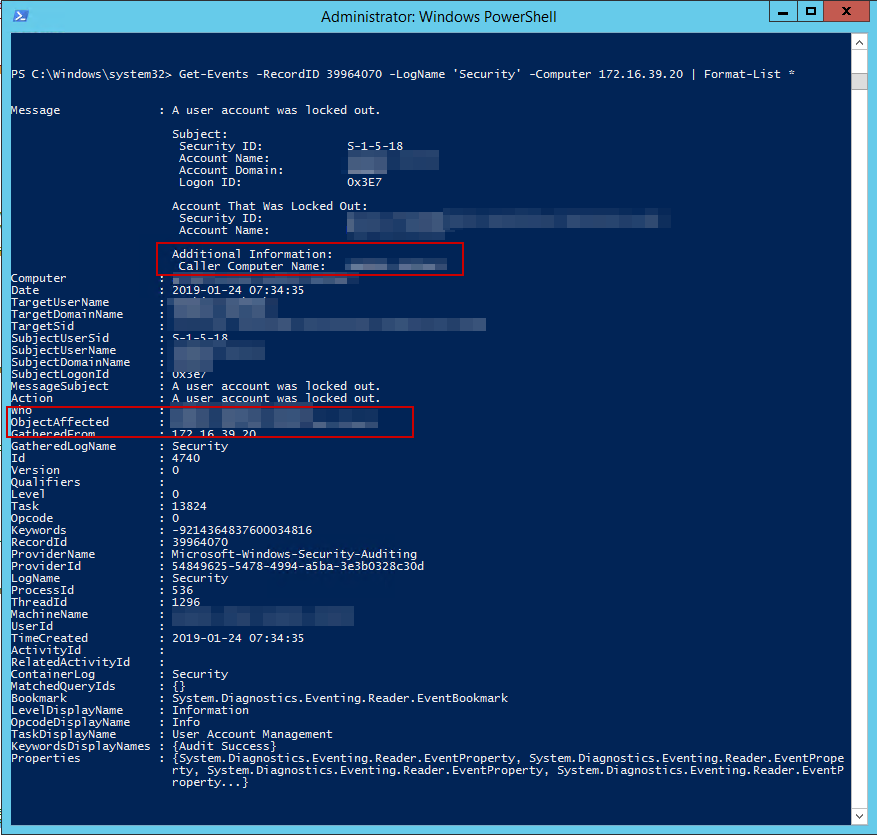The width and height of the screenshot is (877, 835).
Task: Click the RecordId value 39964070
Action: click(200, 542)
